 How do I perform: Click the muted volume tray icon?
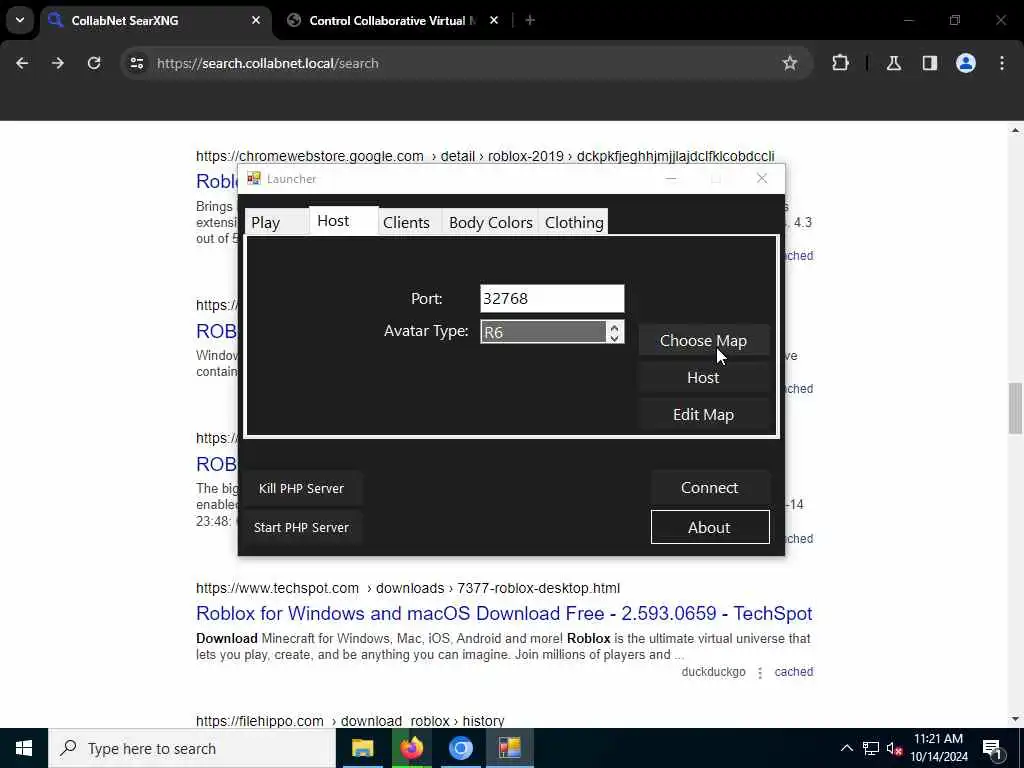894,748
